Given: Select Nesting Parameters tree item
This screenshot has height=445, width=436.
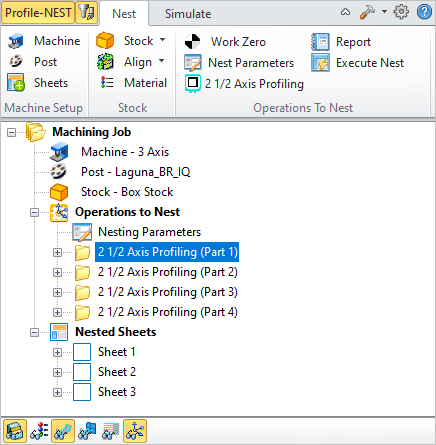Looking at the screenshot, I should 149,232.
